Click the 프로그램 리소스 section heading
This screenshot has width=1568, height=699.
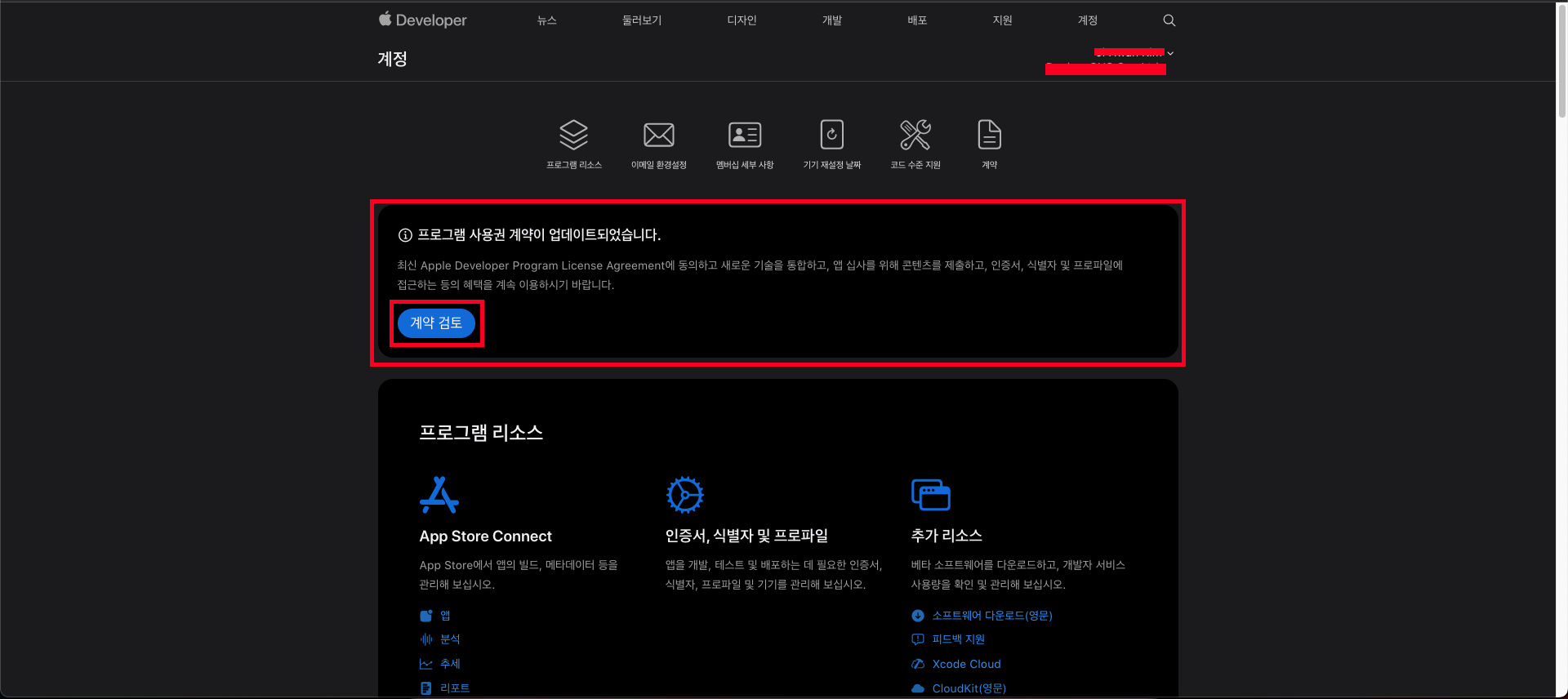481,433
